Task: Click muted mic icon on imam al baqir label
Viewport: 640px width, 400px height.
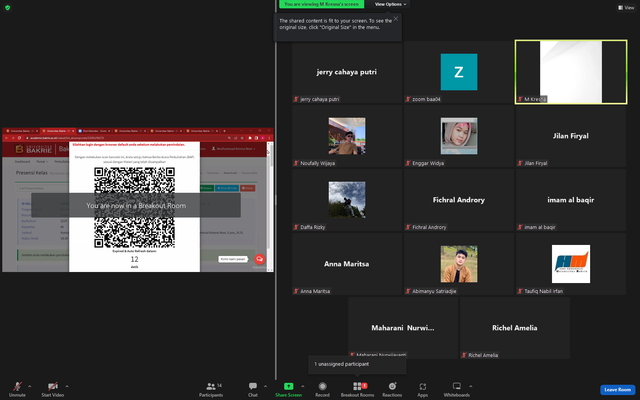Action: pos(520,227)
